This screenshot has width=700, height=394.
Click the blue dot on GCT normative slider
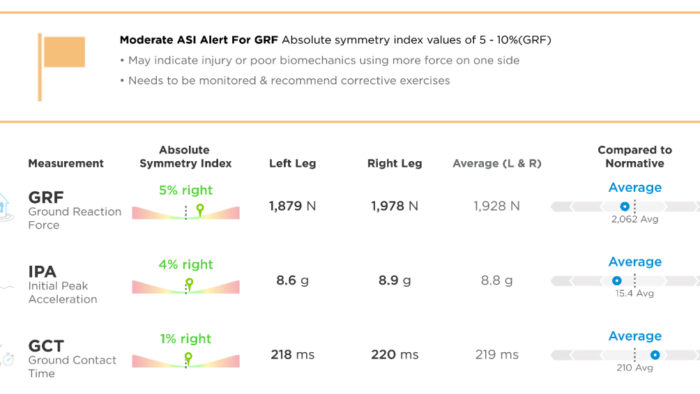tap(655, 355)
